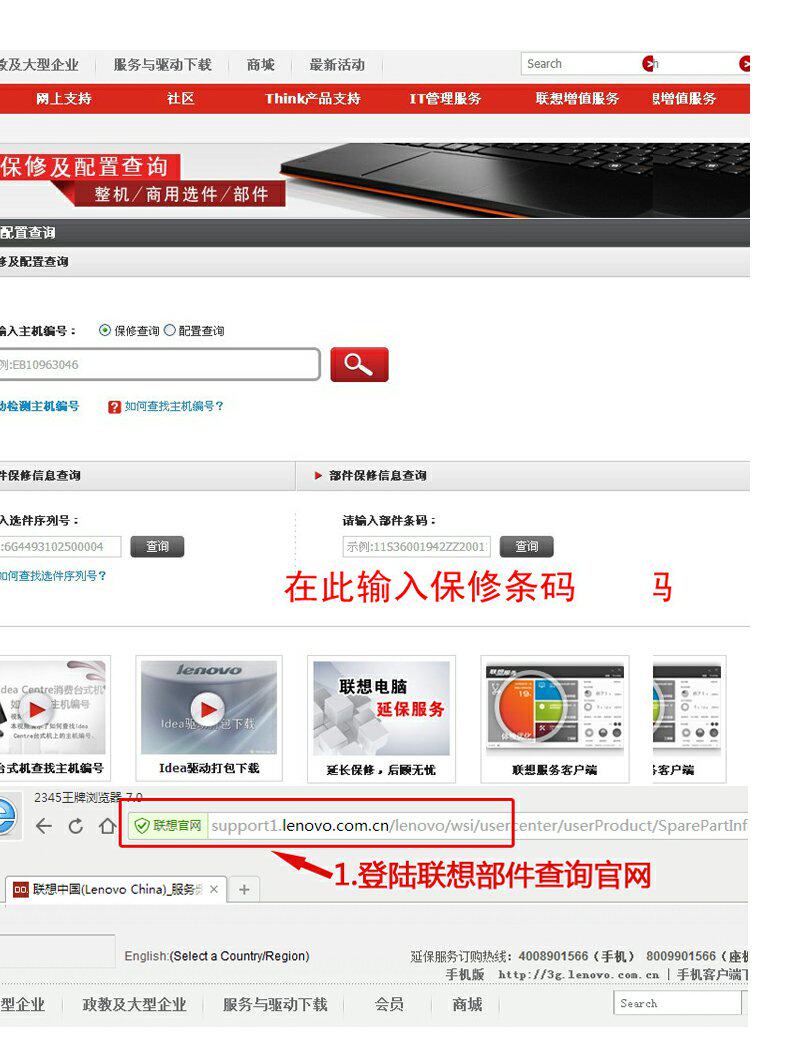Open a new browser tab with plus

coord(244,890)
